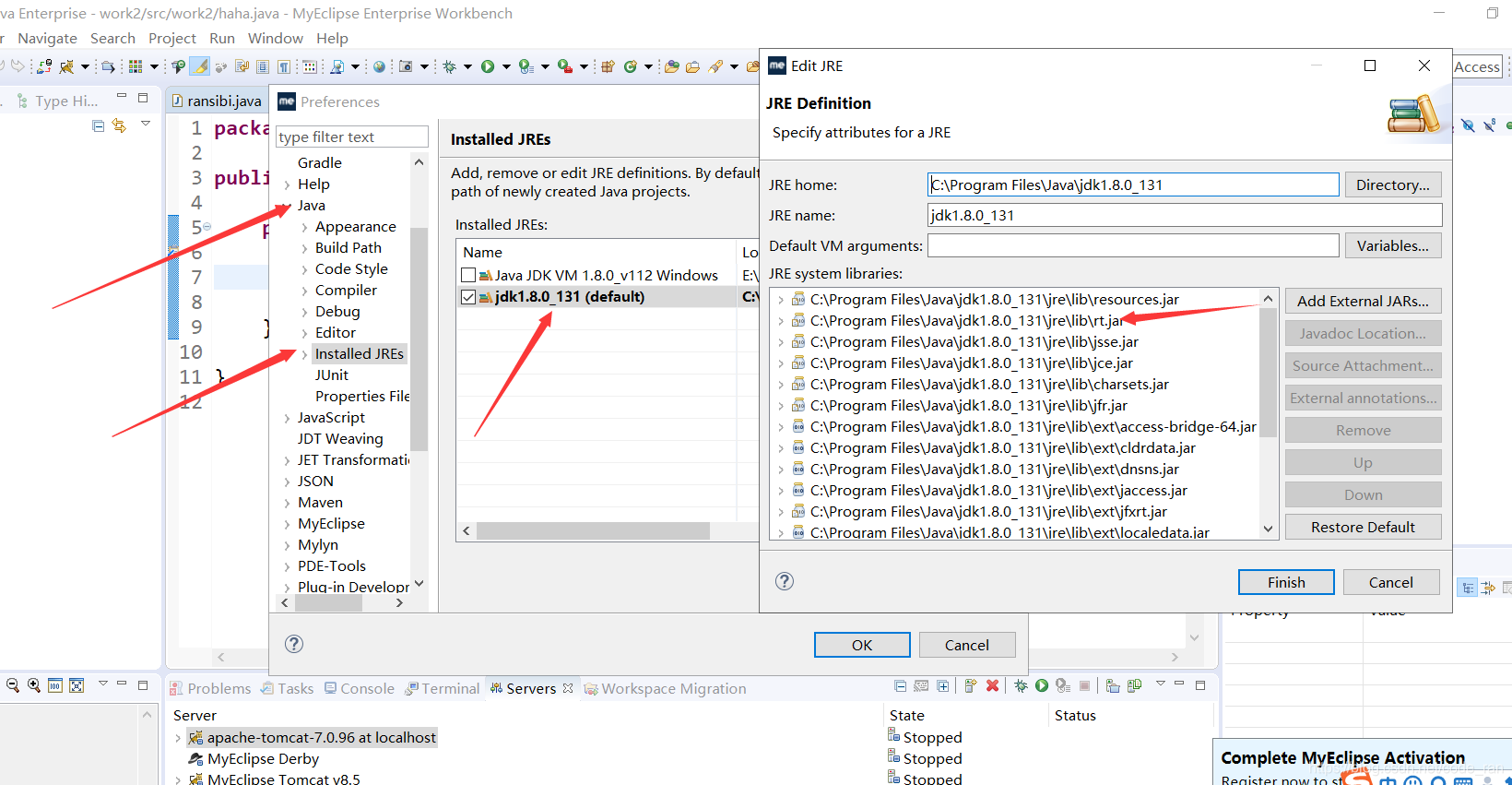This screenshot has height=785, width=1512.
Task: Click the Restore Default button
Action: [x=1363, y=527]
